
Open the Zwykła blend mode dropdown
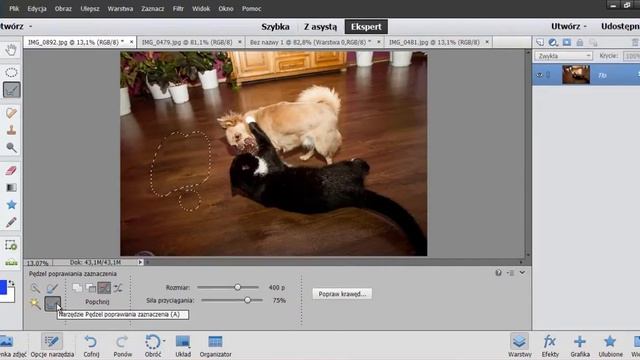click(563, 56)
